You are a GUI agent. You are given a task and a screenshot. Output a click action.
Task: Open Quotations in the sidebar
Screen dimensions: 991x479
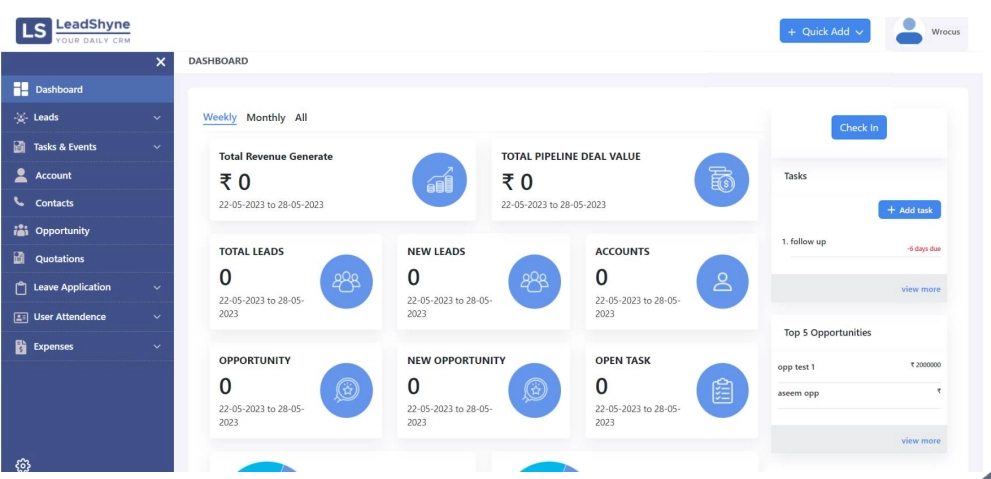87,258
